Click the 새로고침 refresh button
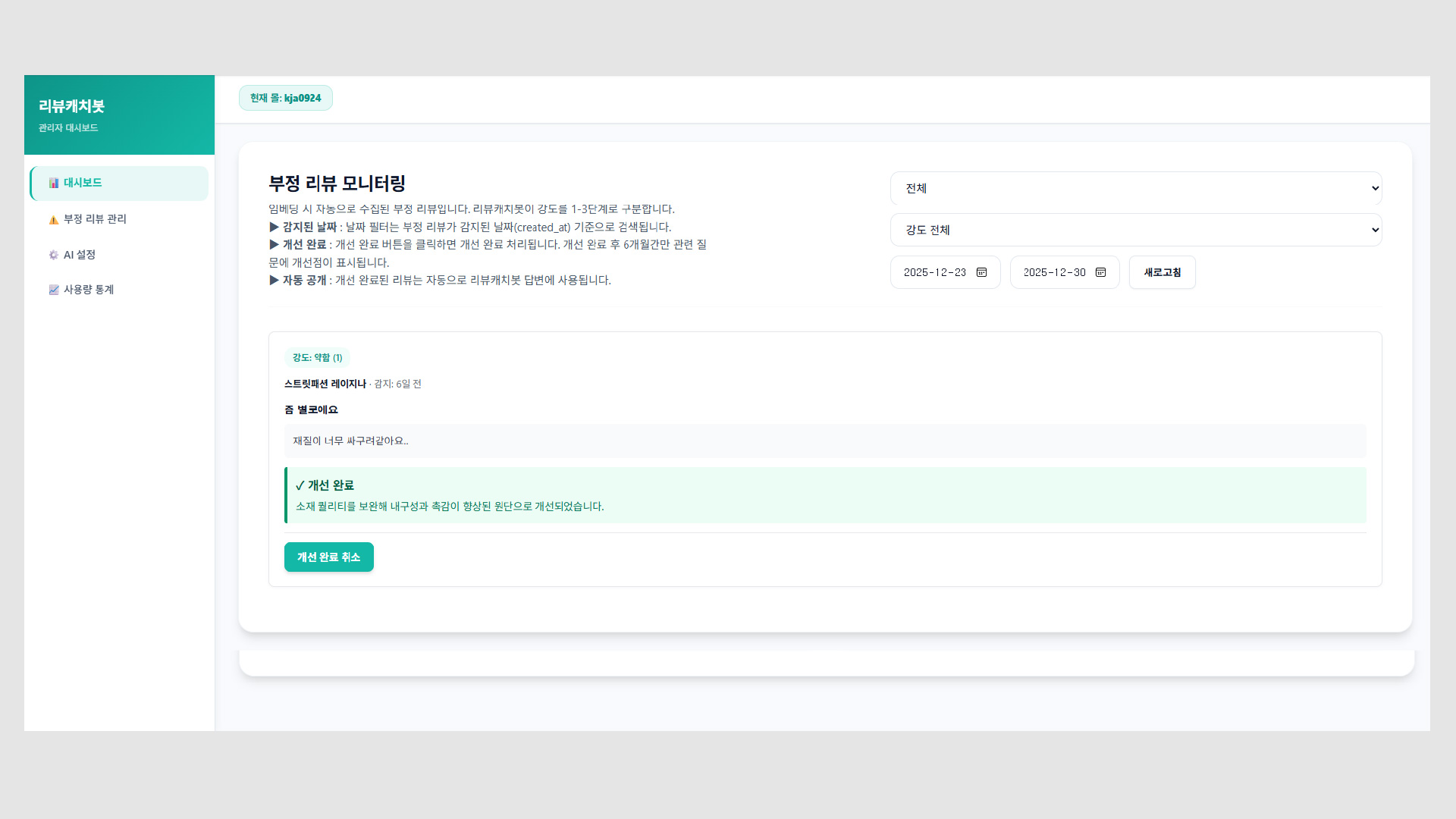 tap(1162, 272)
